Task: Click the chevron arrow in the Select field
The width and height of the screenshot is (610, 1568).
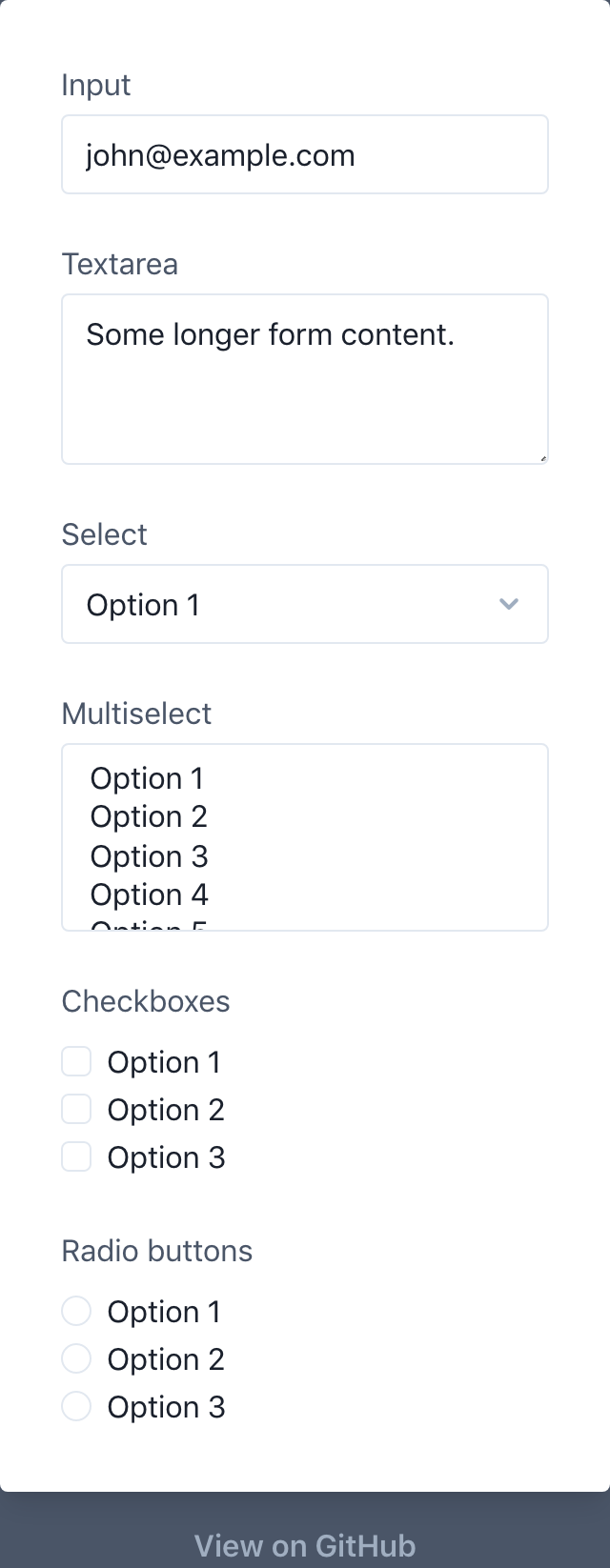Action: [509, 604]
